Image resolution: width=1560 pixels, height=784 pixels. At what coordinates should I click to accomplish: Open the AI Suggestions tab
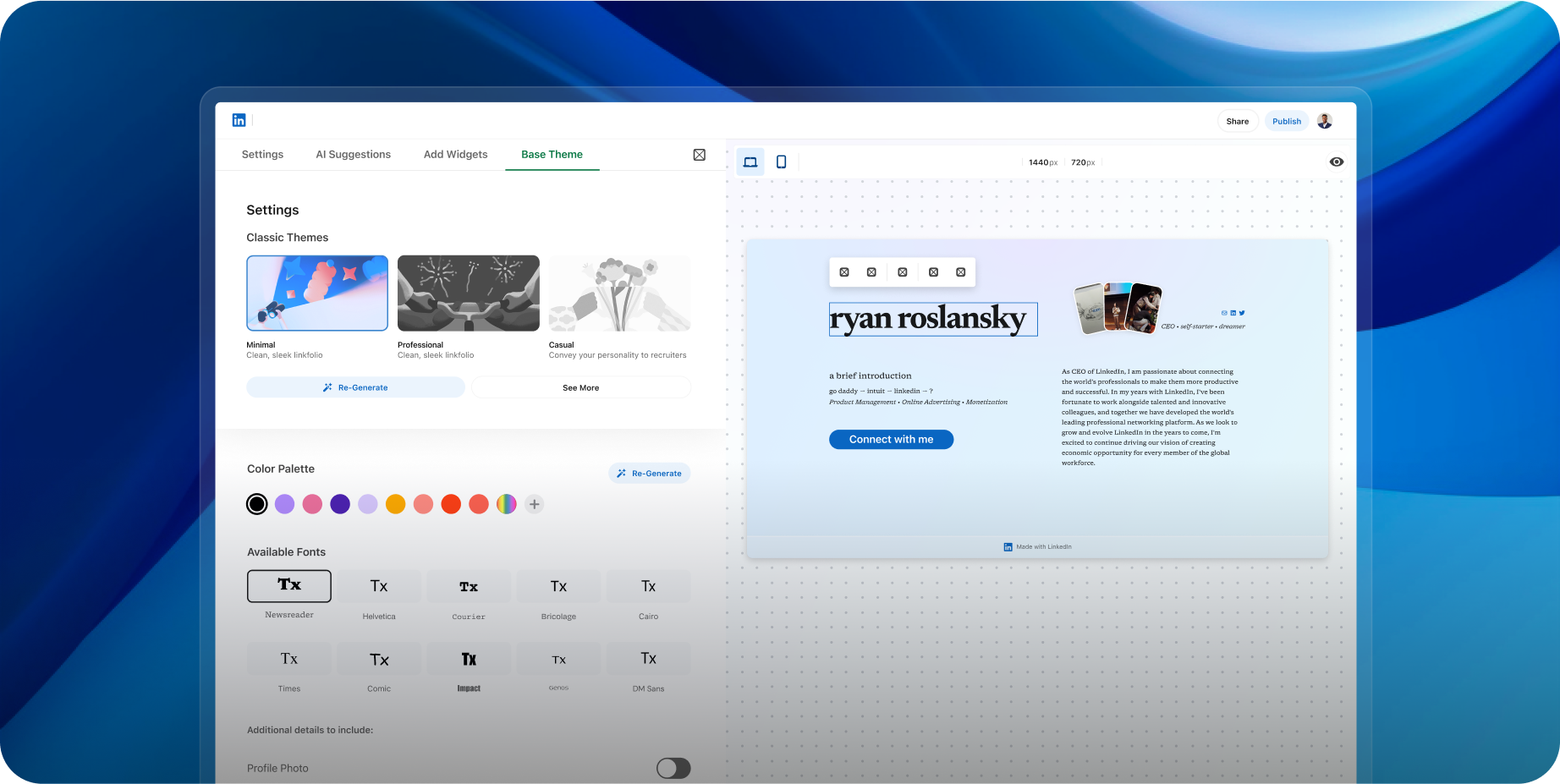coord(354,155)
